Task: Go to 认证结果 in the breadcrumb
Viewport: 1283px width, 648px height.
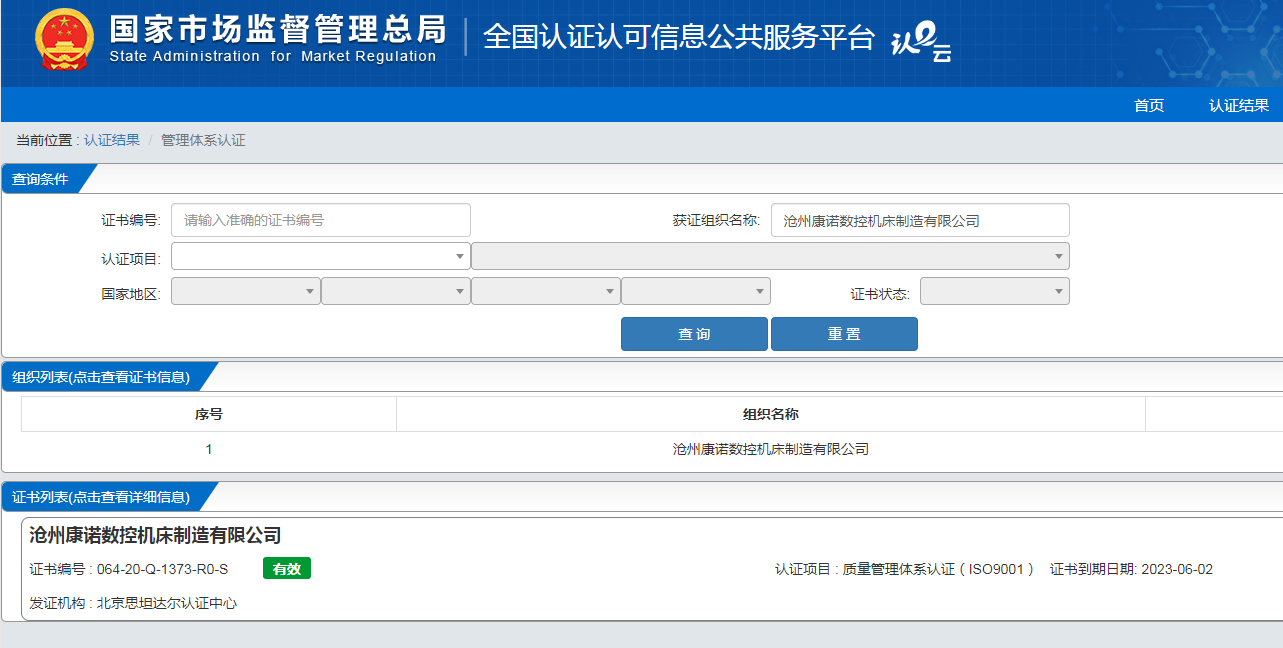Action: pyautogui.click(x=112, y=140)
